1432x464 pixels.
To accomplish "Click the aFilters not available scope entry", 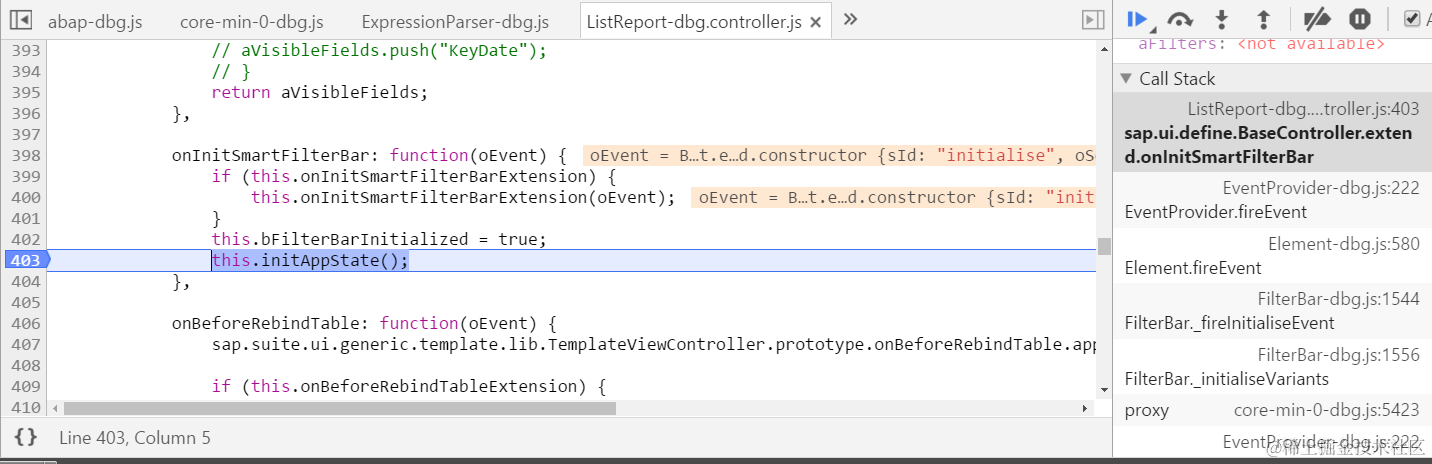I will tap(1261, 44).
